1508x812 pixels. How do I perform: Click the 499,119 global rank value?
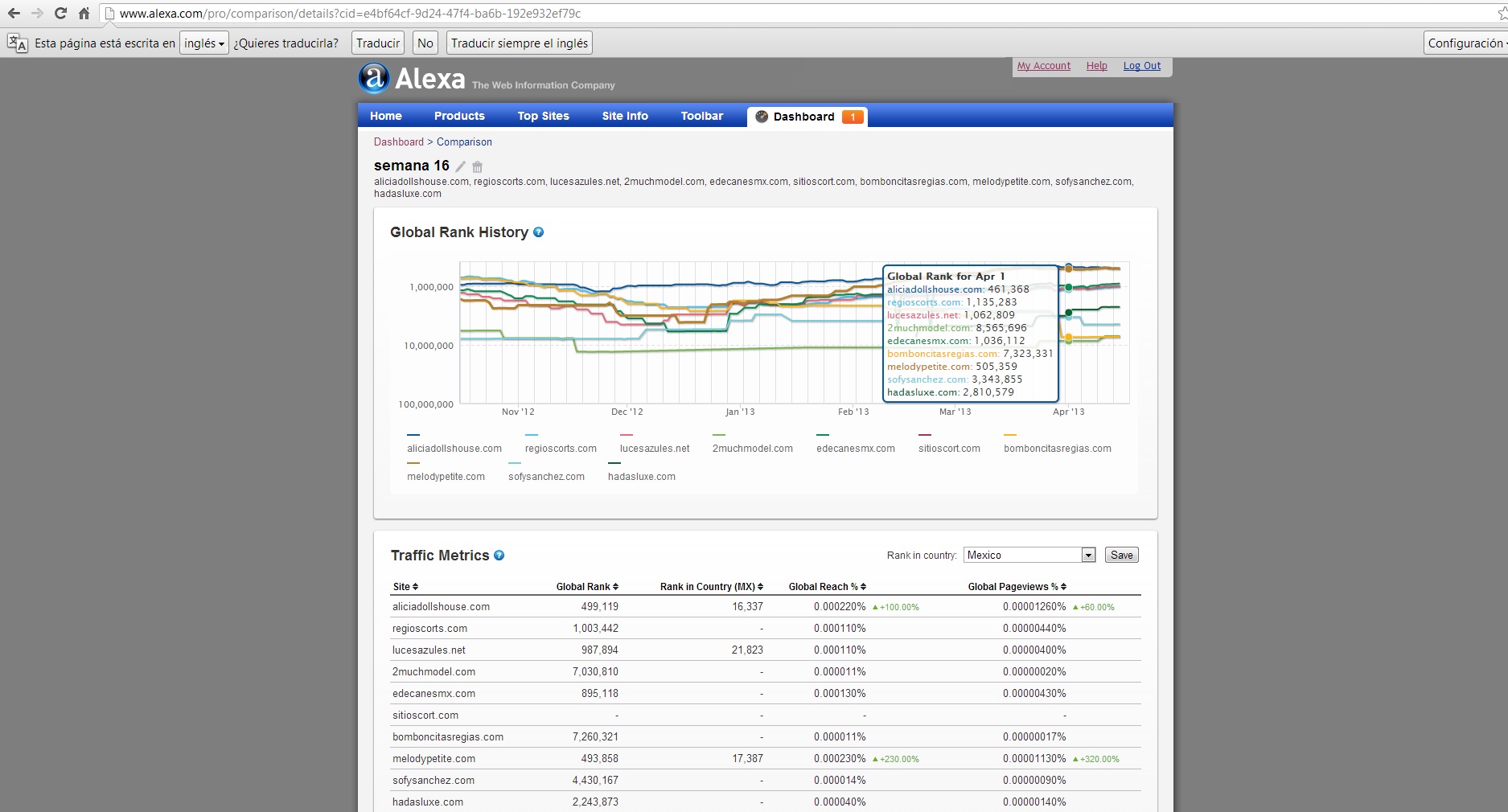600,607
